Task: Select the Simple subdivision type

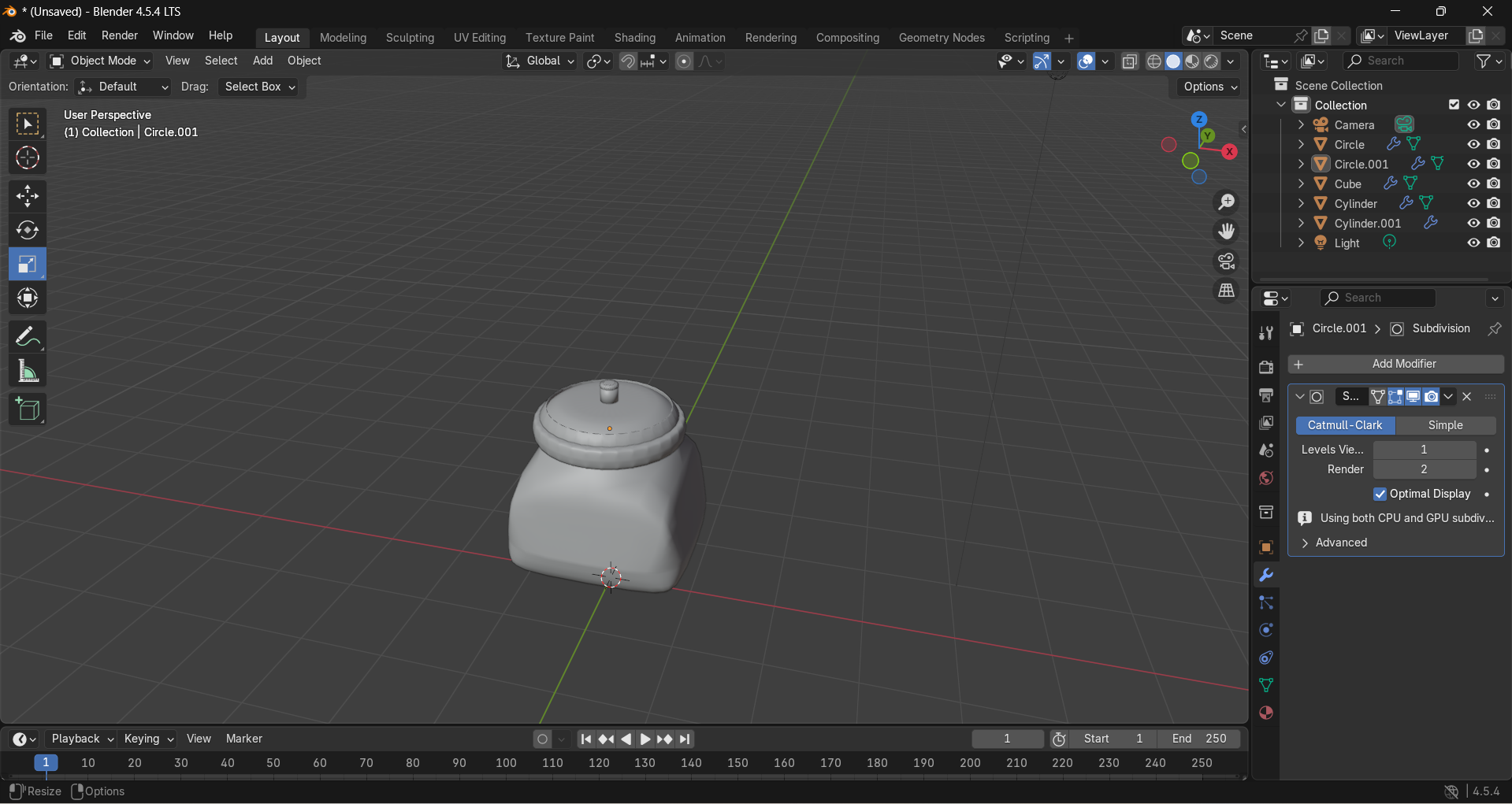Action: [1445, 425]
